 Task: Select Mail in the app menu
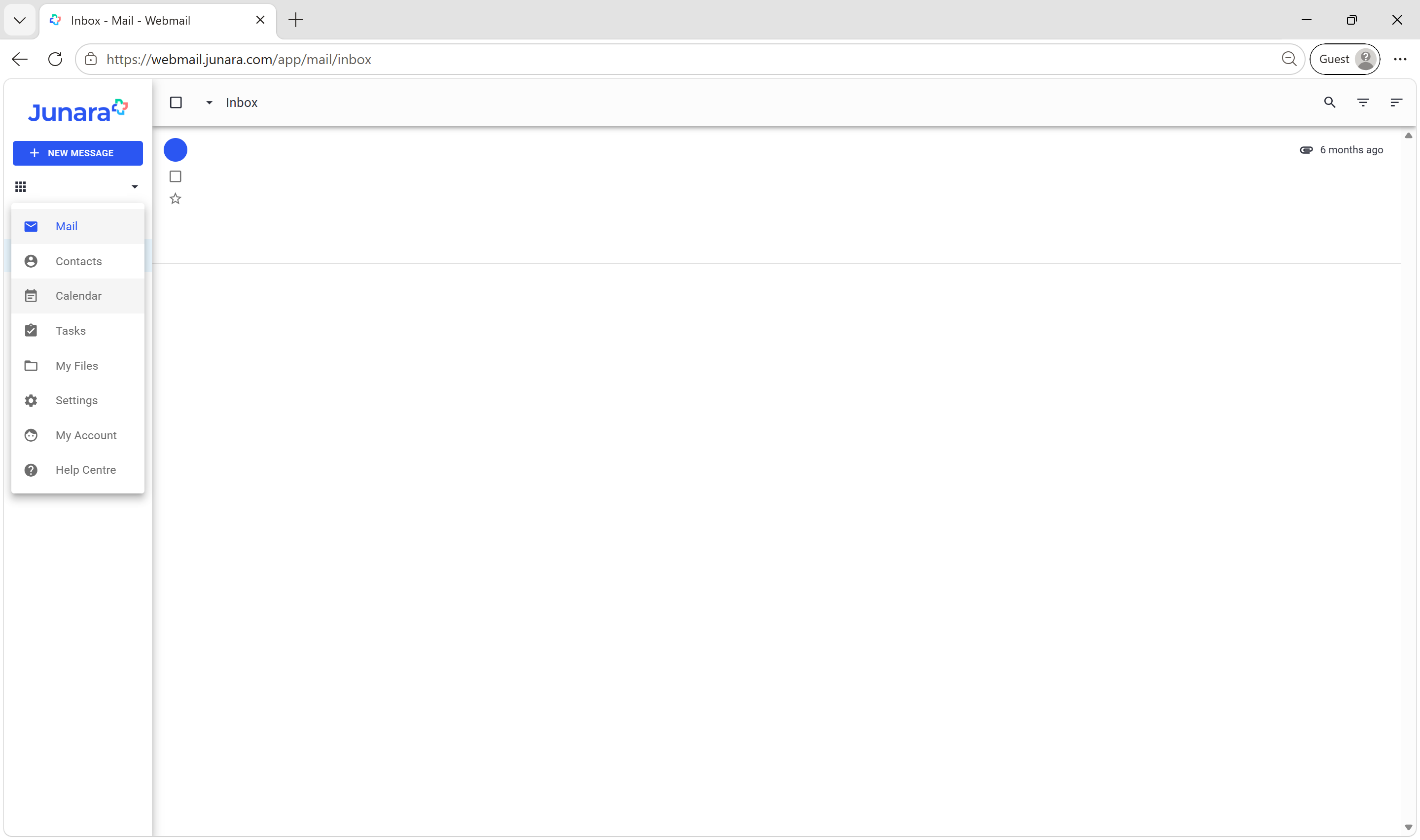coord(77,226)
